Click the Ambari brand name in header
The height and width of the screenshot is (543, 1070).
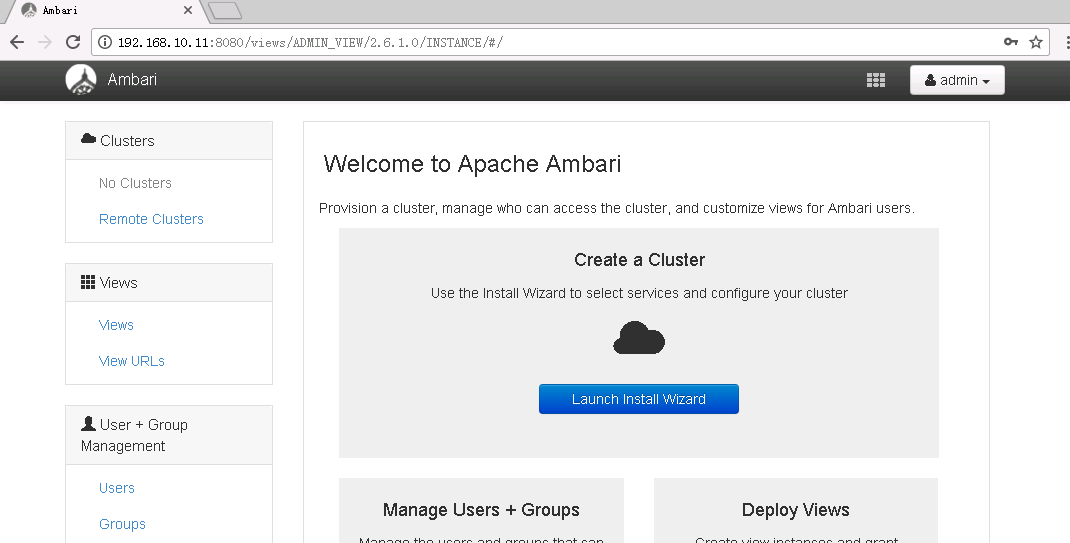132,80
